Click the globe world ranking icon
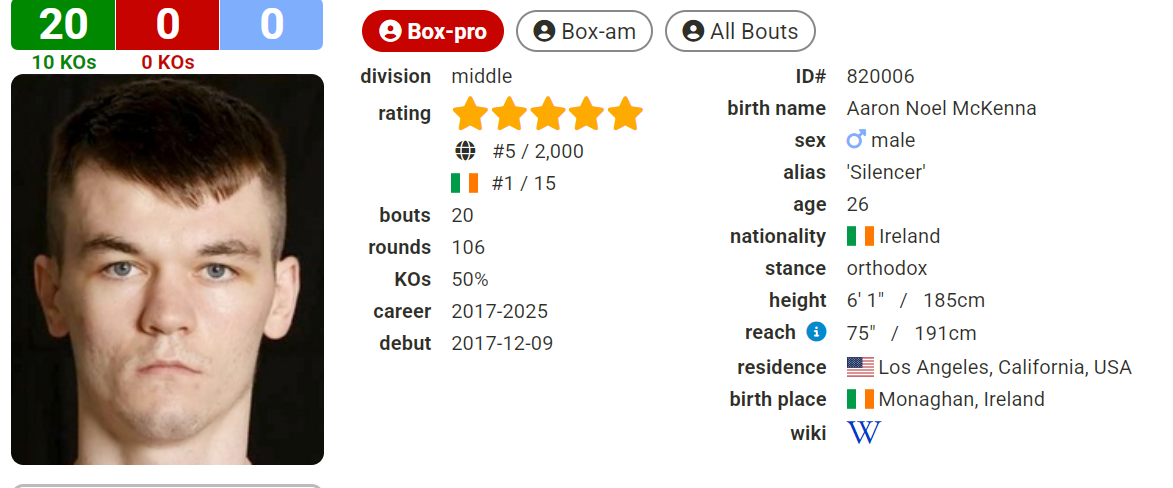Screen dimensions: 1173x488 click(x=465, y=151)
